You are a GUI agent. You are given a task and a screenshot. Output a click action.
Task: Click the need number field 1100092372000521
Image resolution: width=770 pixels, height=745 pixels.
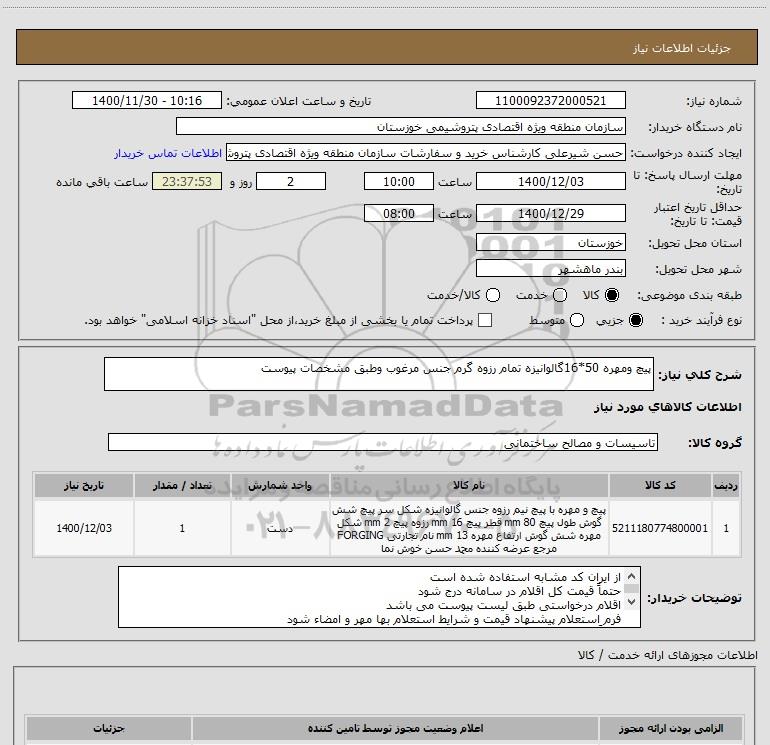coord(550,100)
